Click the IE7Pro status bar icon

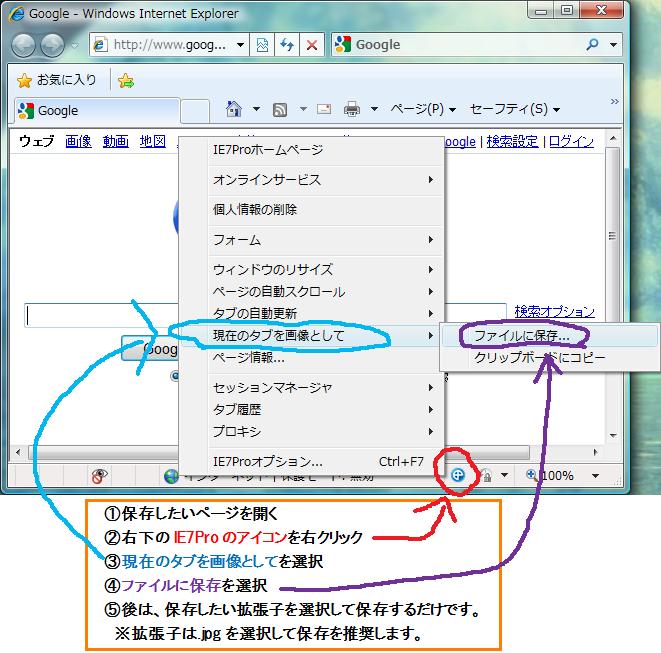(458, 475)
